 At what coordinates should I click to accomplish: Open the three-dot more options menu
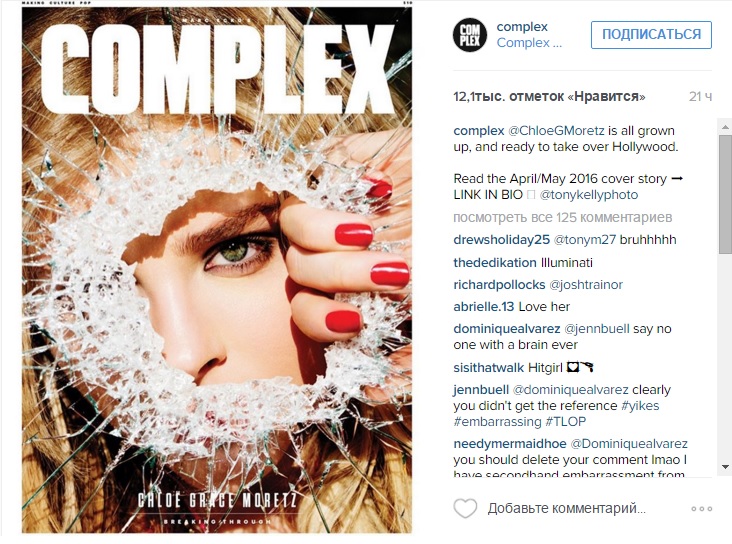coord(702,509)
